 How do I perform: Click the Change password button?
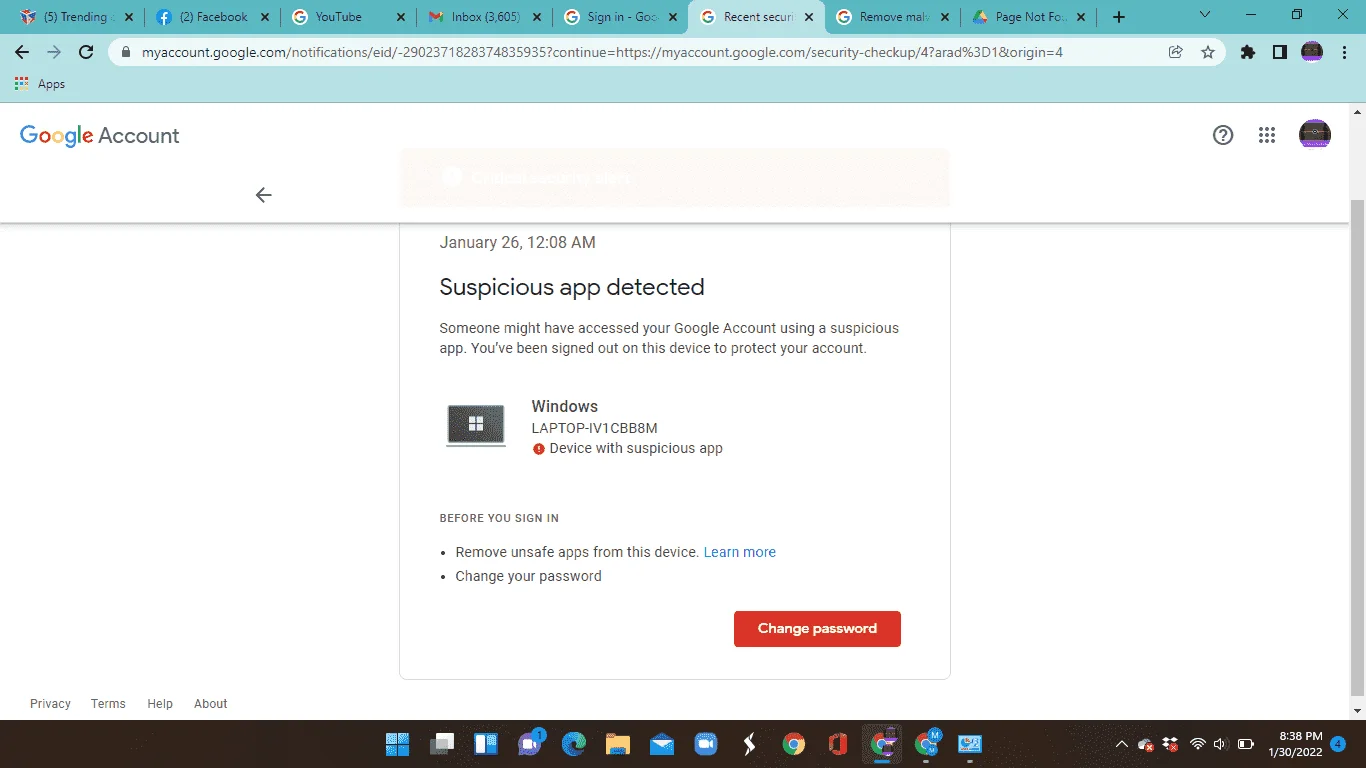click(x=817, y=629)
